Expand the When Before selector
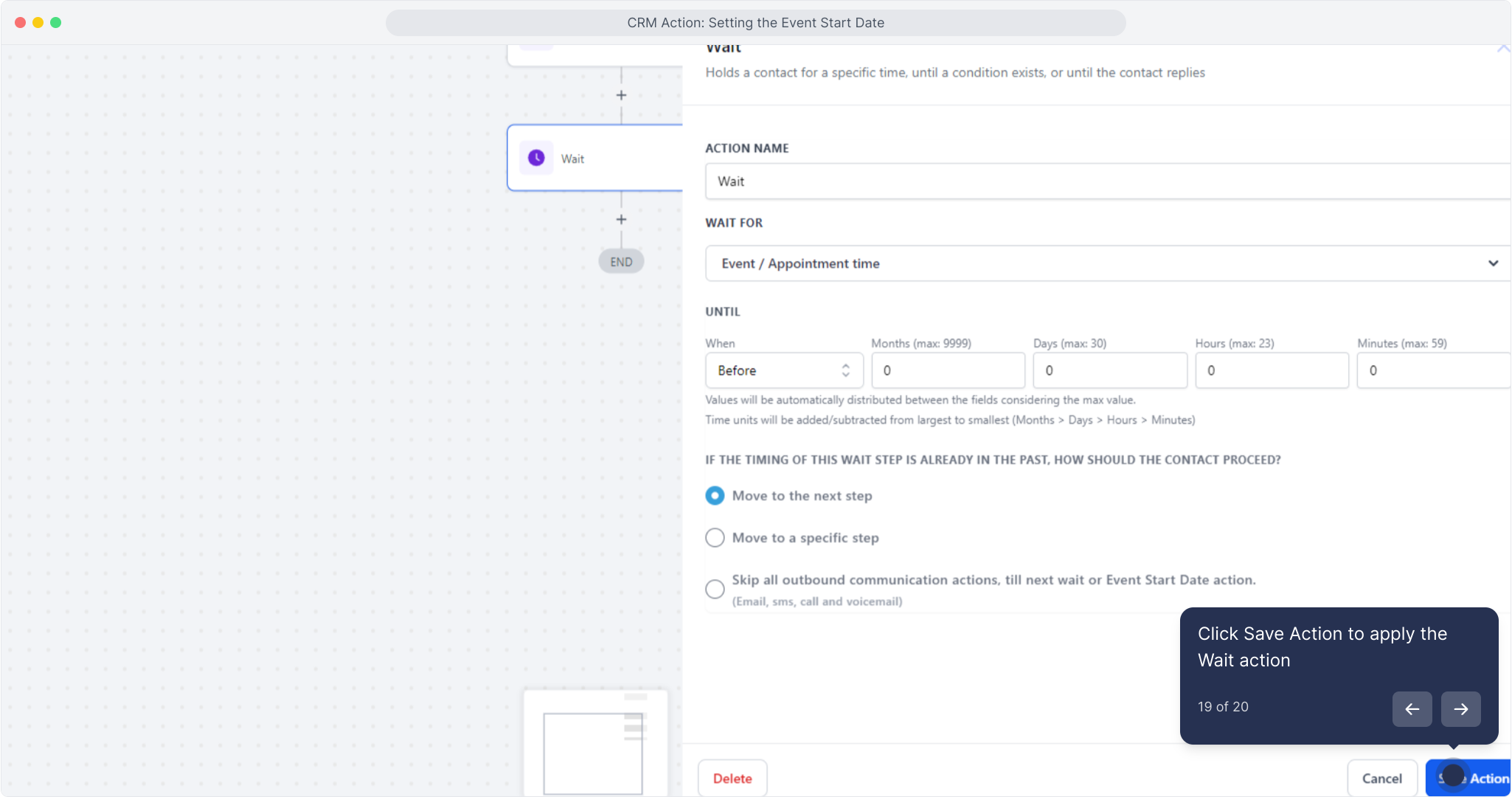 (783, 370)
